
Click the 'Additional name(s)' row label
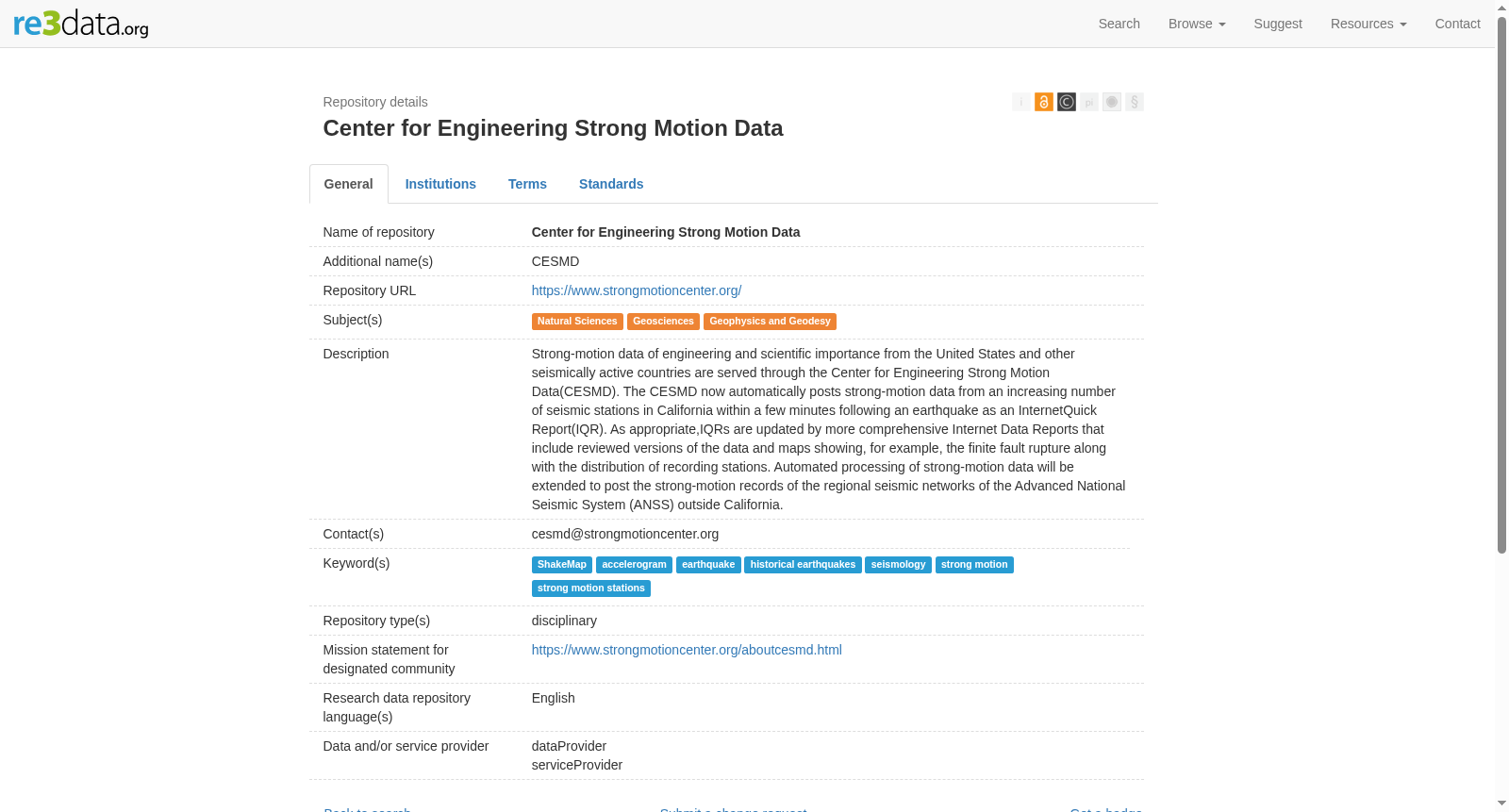[x=378, y=261]
